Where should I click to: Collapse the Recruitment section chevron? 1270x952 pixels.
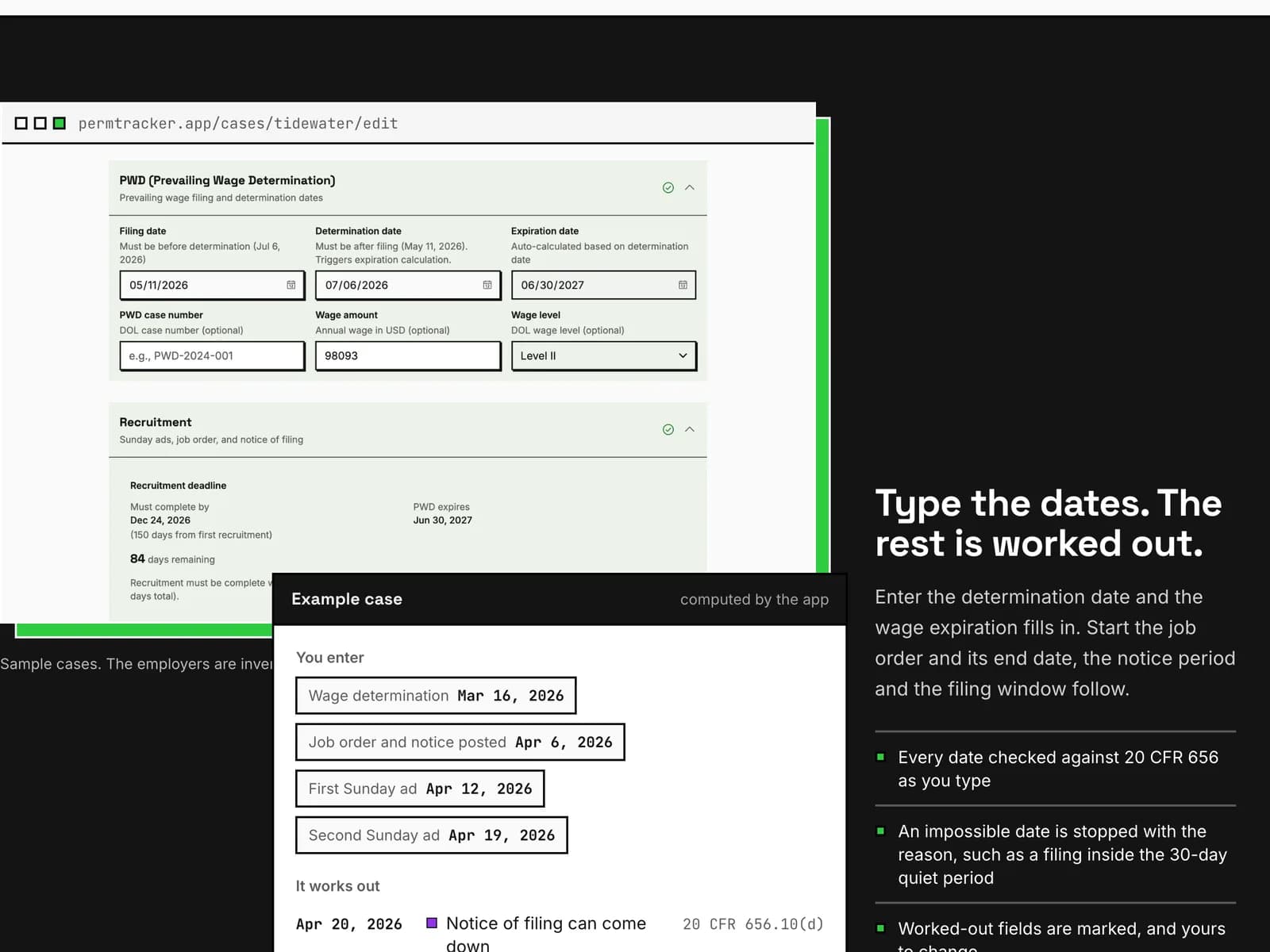pos(690,429)
